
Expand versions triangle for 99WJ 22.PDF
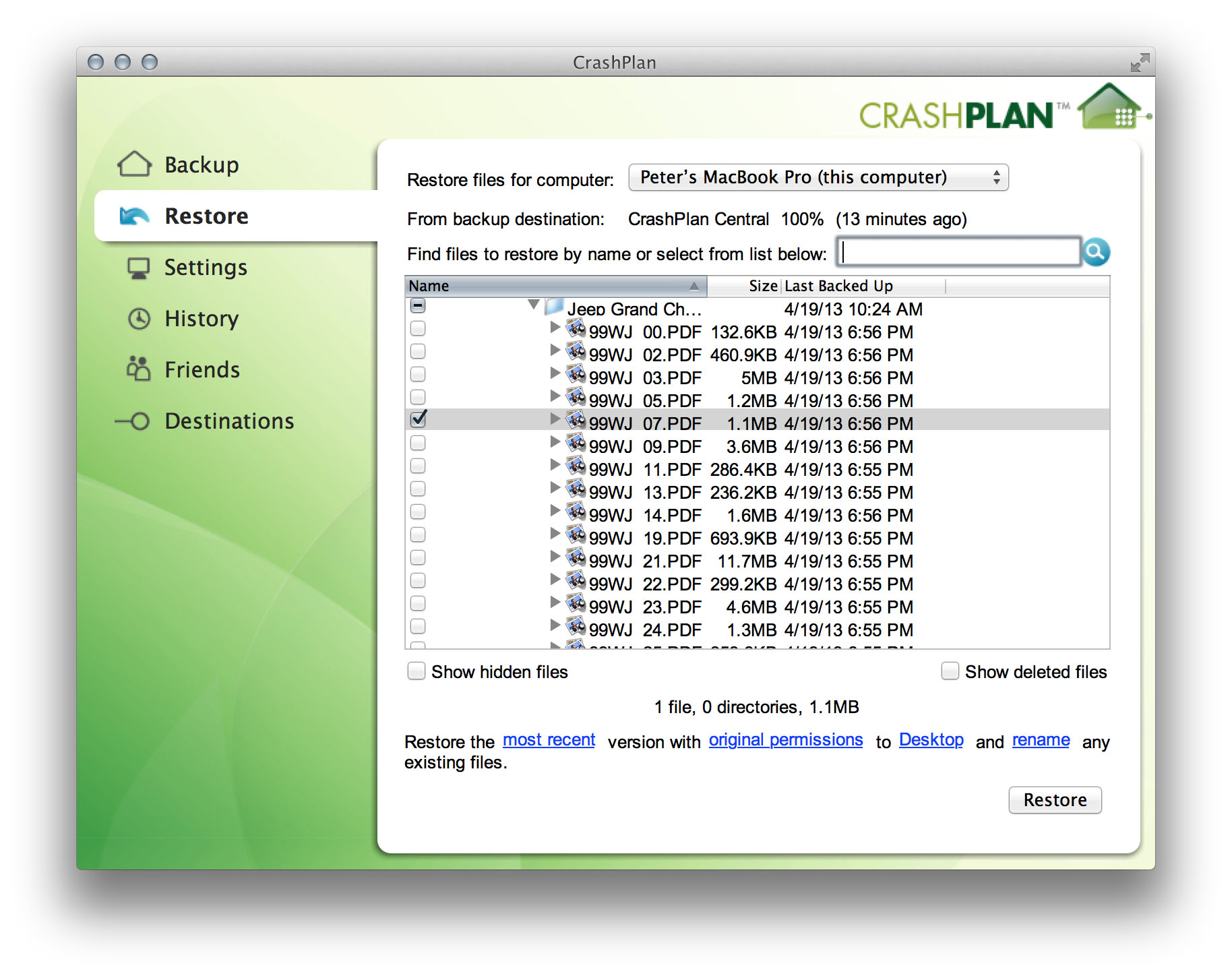tap(555, 580)
